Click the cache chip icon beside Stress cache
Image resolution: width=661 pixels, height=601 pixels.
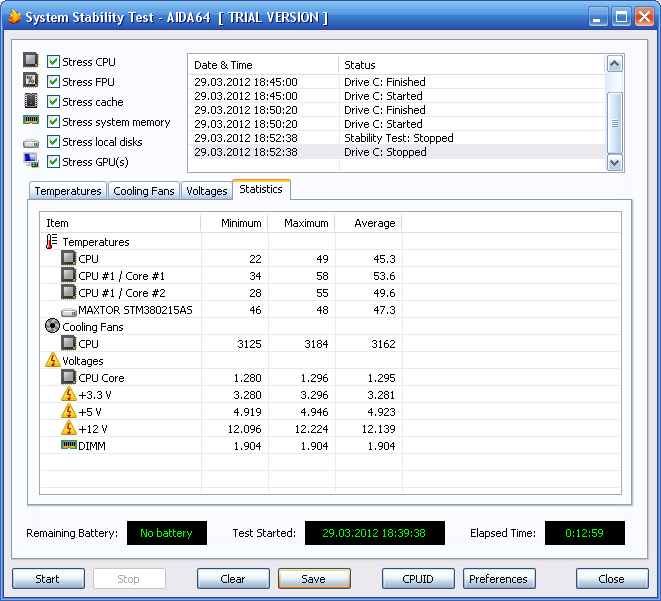(x=30, y=100)
